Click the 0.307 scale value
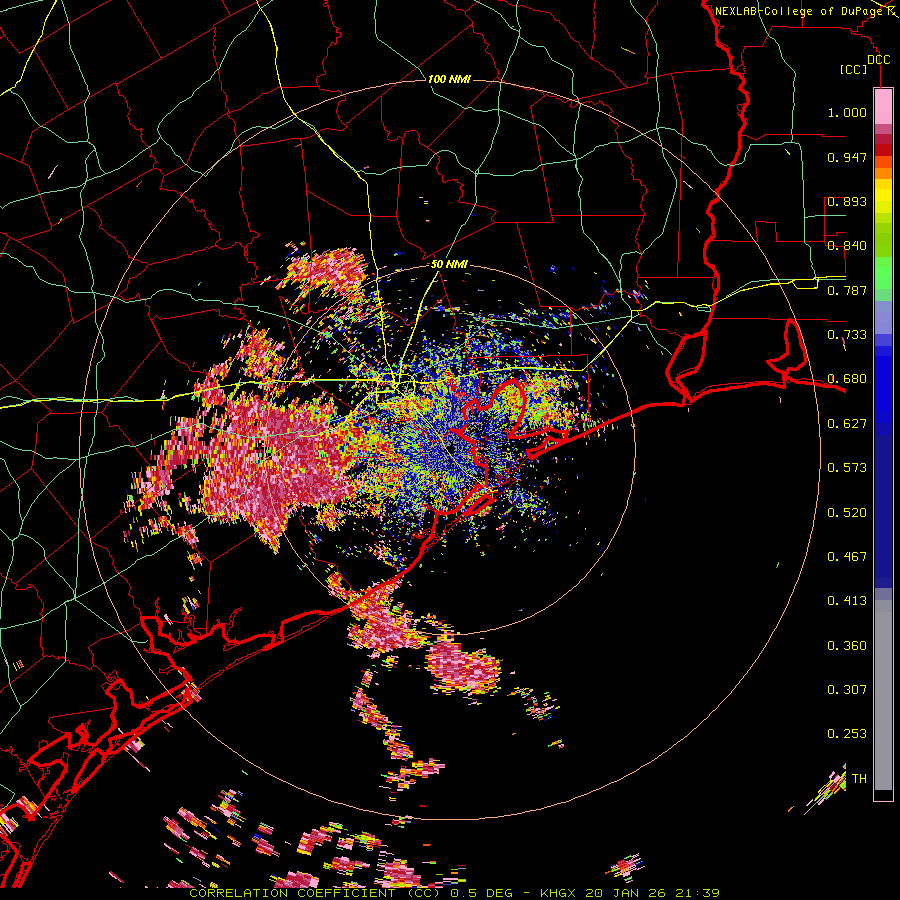Image resolution: width=900 pixels, height=900 pixels. point(847,690)
